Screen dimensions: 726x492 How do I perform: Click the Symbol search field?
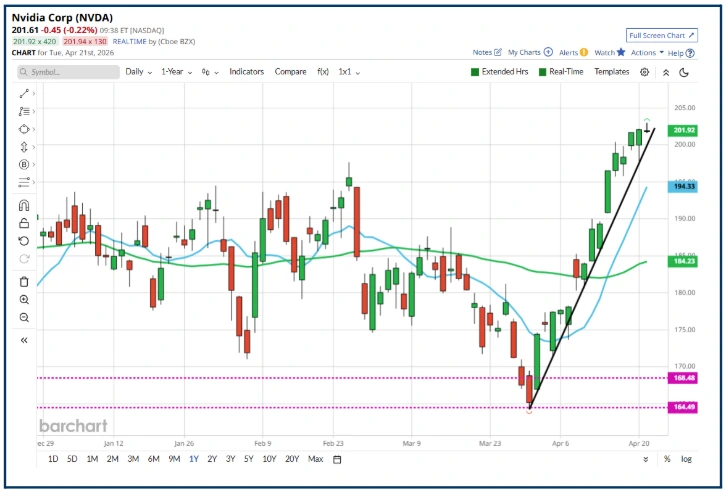coord(69,72)
